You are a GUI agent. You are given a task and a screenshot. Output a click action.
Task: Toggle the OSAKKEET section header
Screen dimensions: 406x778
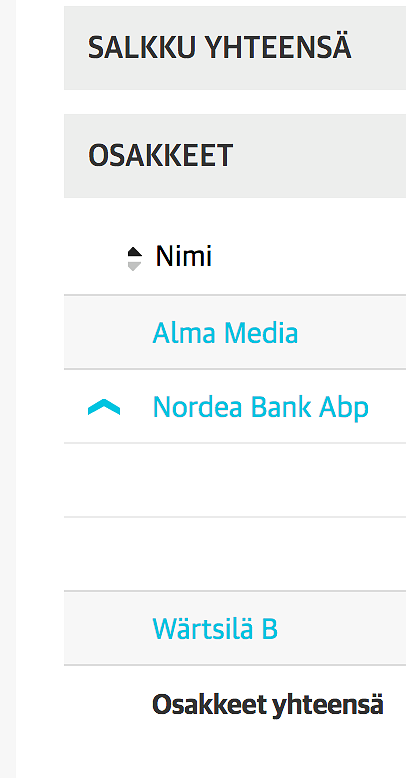[x=235, y=156]
